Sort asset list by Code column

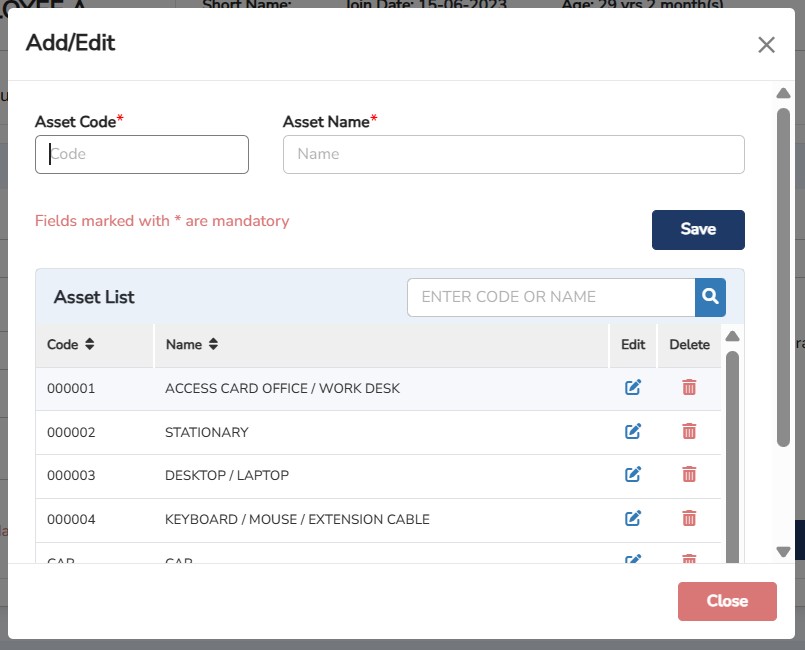90,345
